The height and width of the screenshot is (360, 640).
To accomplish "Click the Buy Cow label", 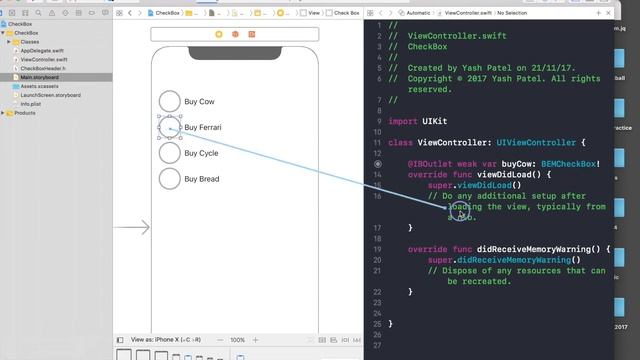I will coord(199,102).
